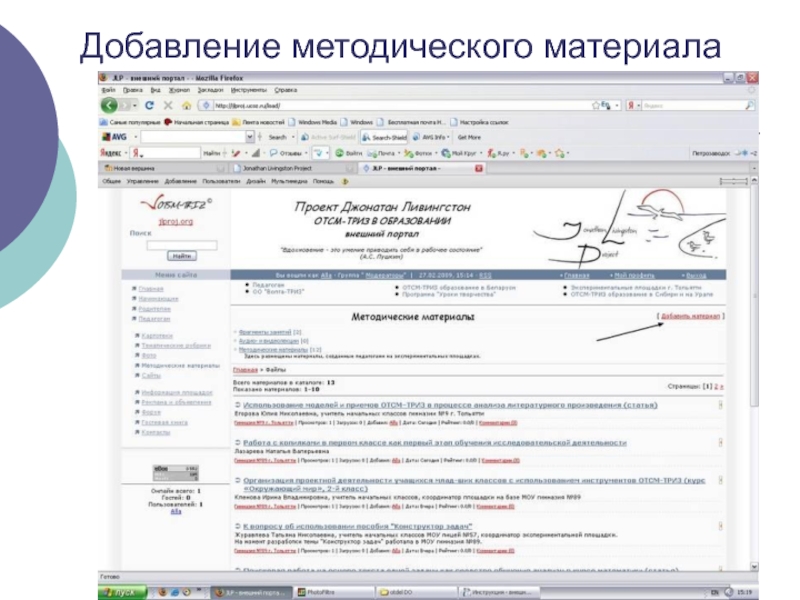The image size is (800, 600).
Task: Open the Windows Media bookmark
Action: (313, 122)
